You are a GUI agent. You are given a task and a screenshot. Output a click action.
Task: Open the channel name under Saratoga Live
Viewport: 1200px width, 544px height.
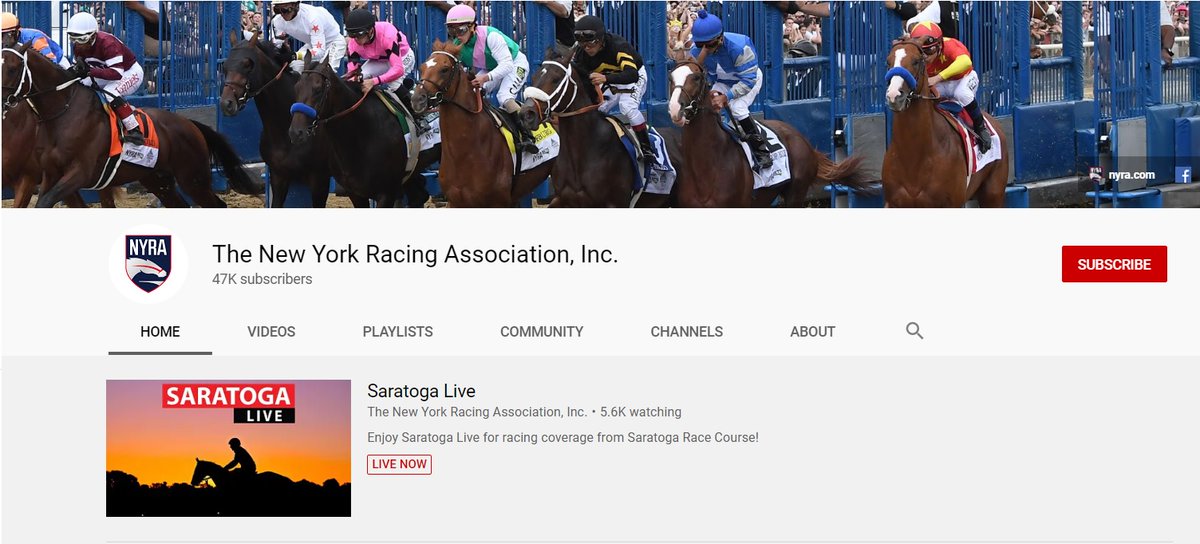(477, 412)
